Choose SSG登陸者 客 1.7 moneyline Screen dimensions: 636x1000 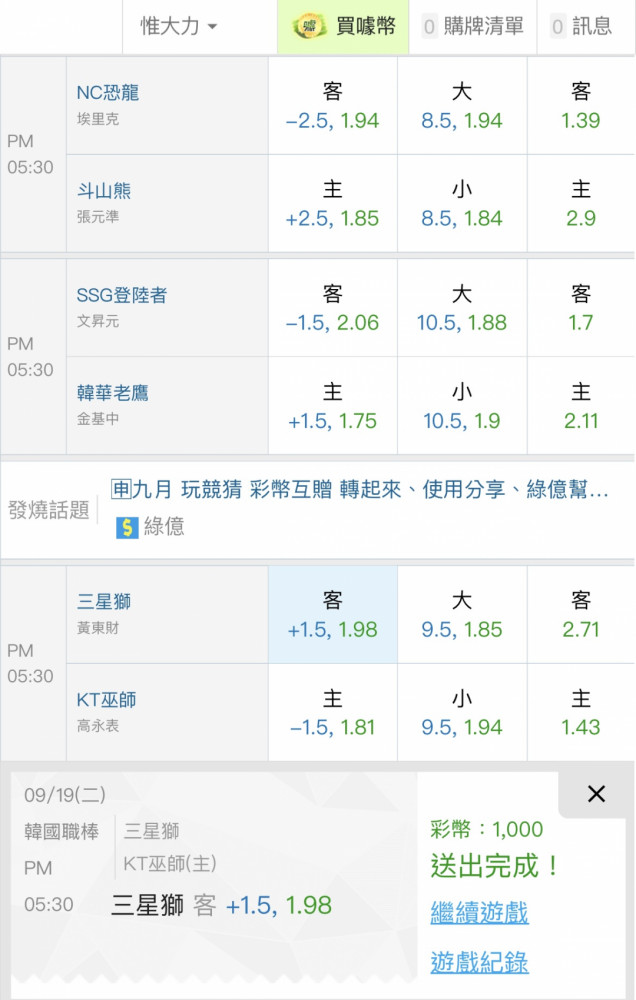click(581, 308)
